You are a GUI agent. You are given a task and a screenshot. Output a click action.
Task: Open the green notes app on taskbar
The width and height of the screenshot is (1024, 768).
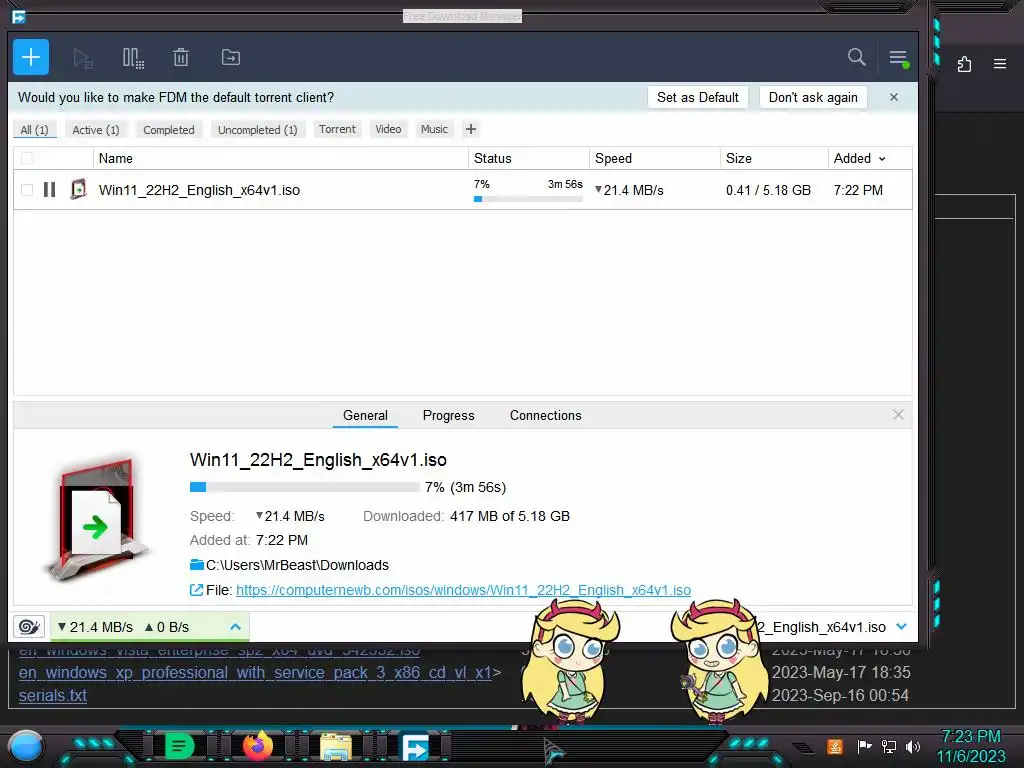point(179,746)
